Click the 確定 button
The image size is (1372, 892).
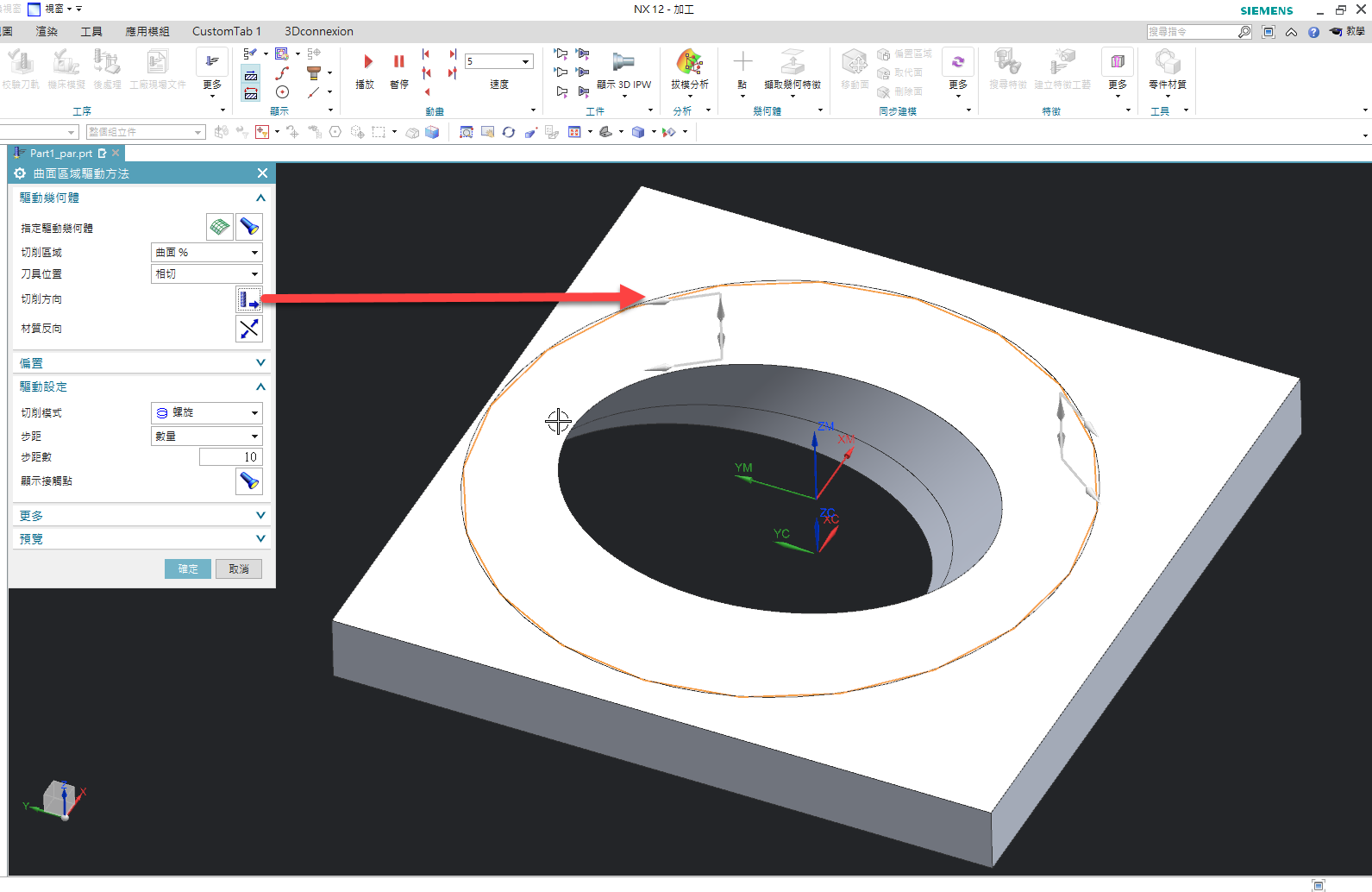click(188, 569)
